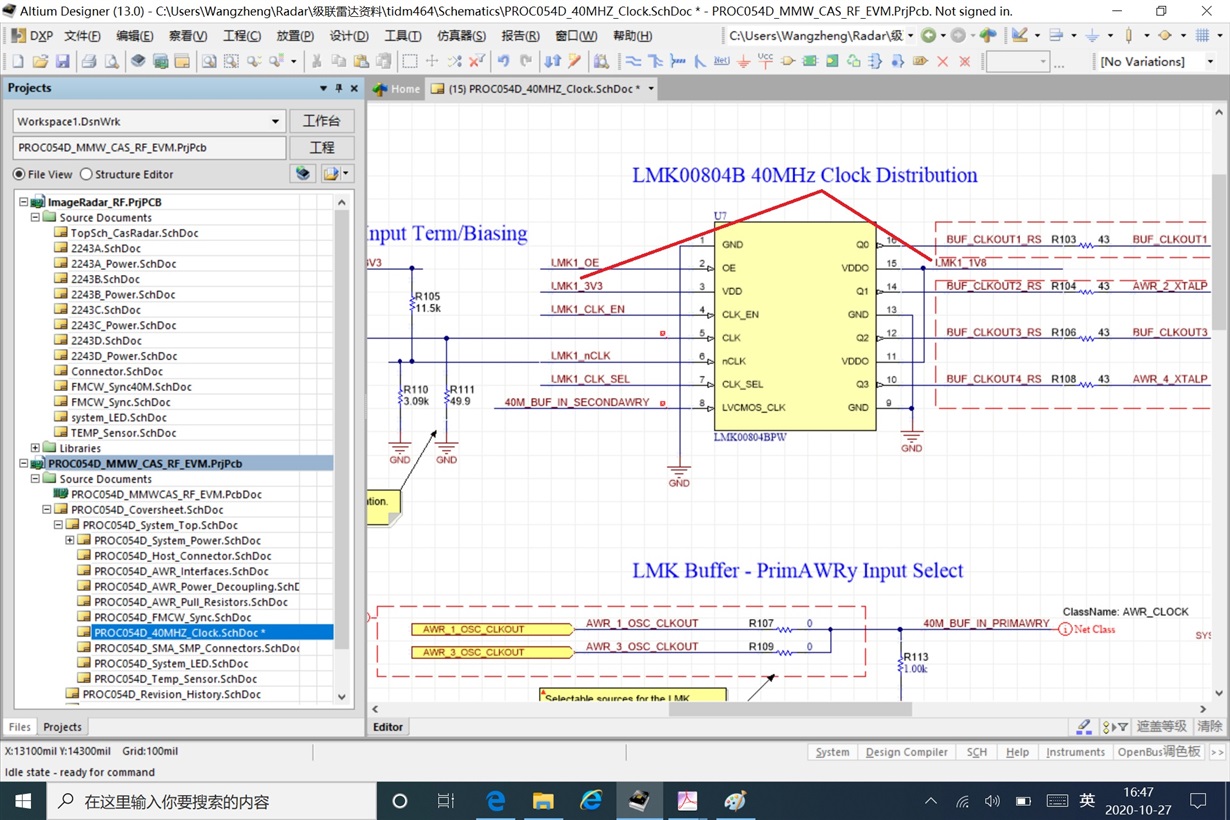Click the open folder toolbar icon

tap(40, 61)
